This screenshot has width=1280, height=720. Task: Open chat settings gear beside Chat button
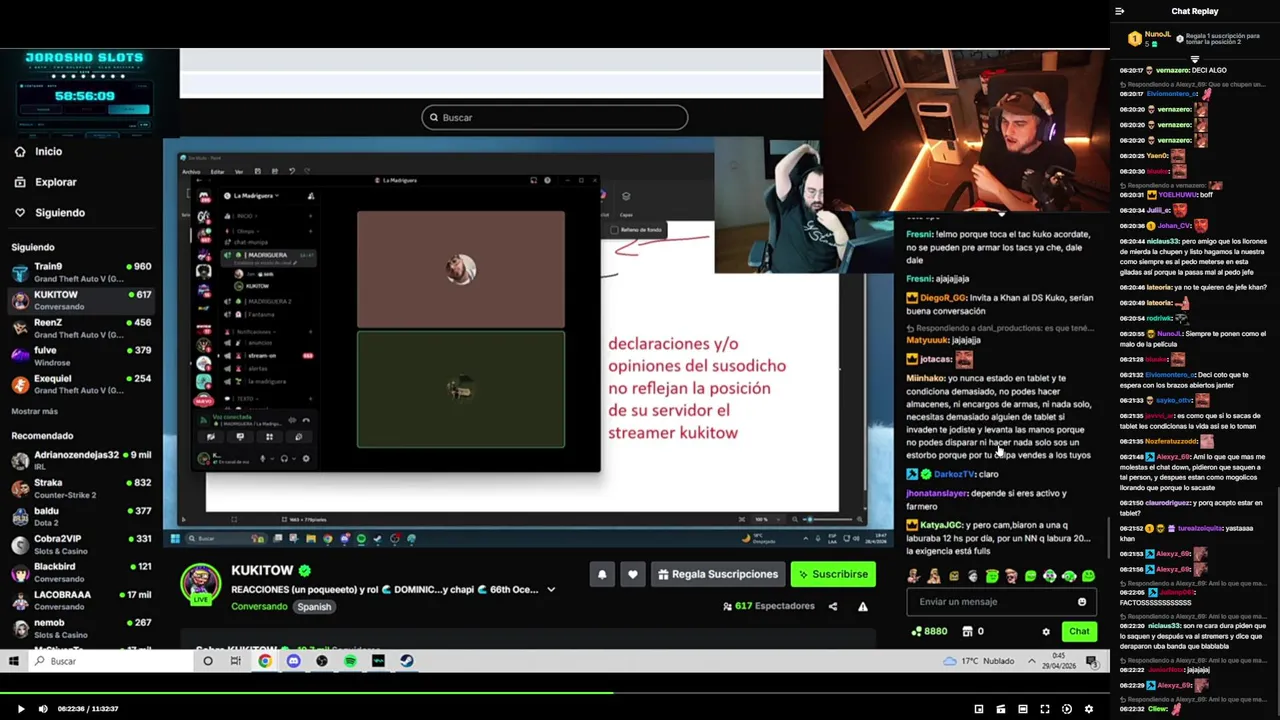[1046, 632]
